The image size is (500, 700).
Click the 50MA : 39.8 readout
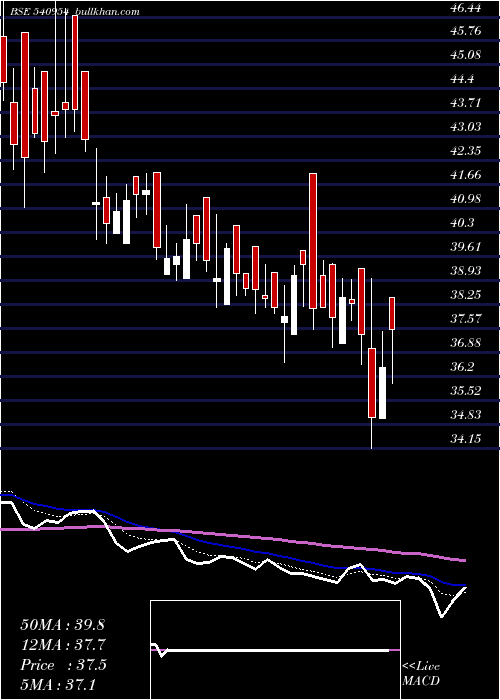[62, 625]
